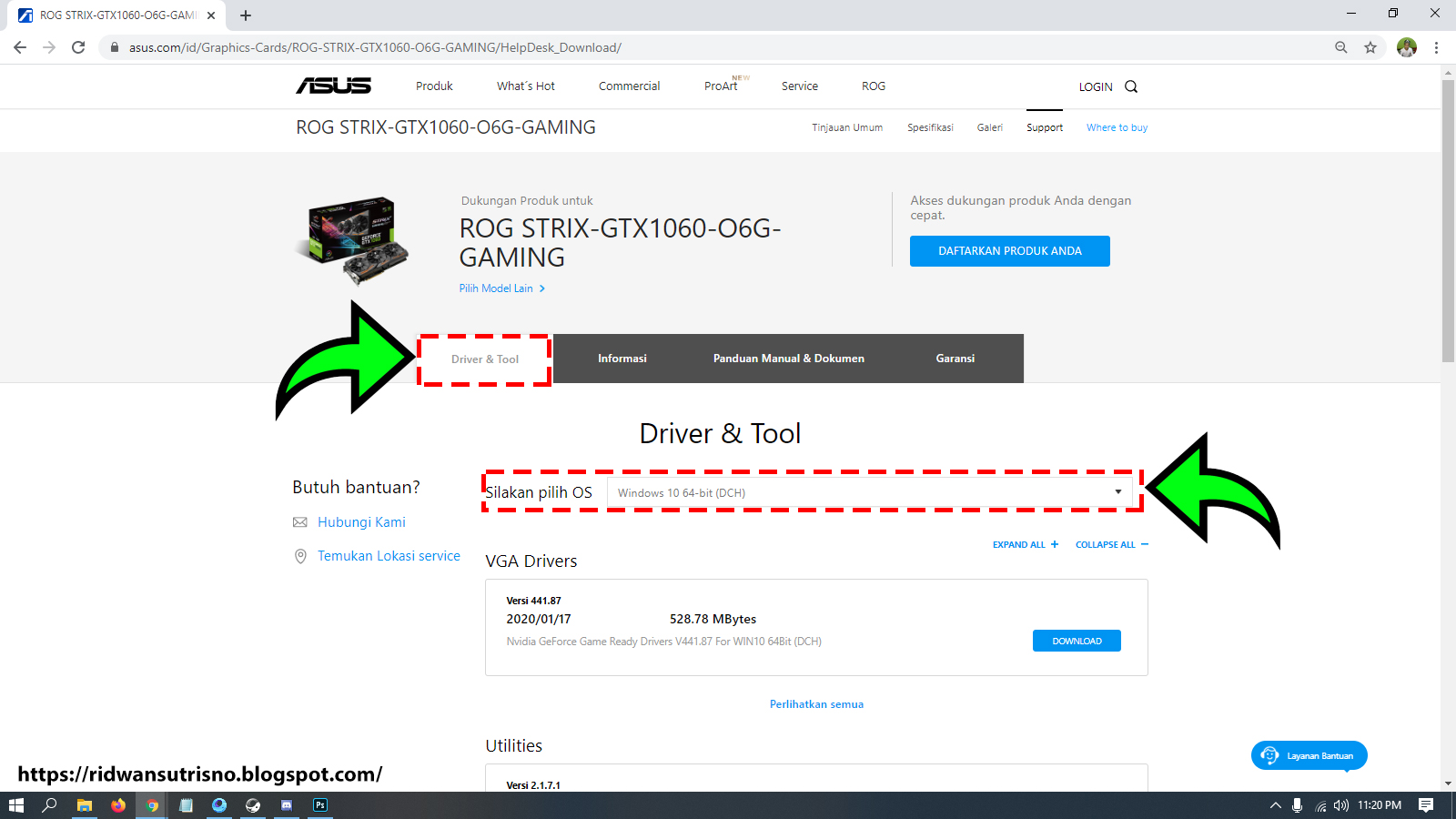Open File Explorer from the taskbar
This screenshot has height=819, width=1456.
[84, 805]
